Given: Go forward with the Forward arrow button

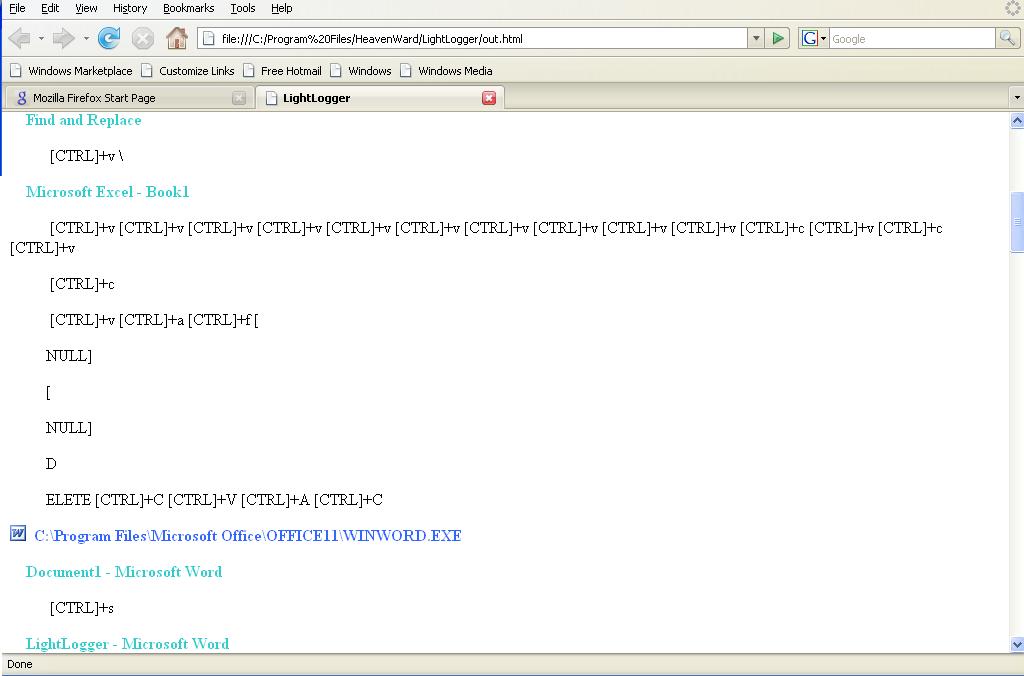Looking at the screenshot, I should tap(63, 39).
